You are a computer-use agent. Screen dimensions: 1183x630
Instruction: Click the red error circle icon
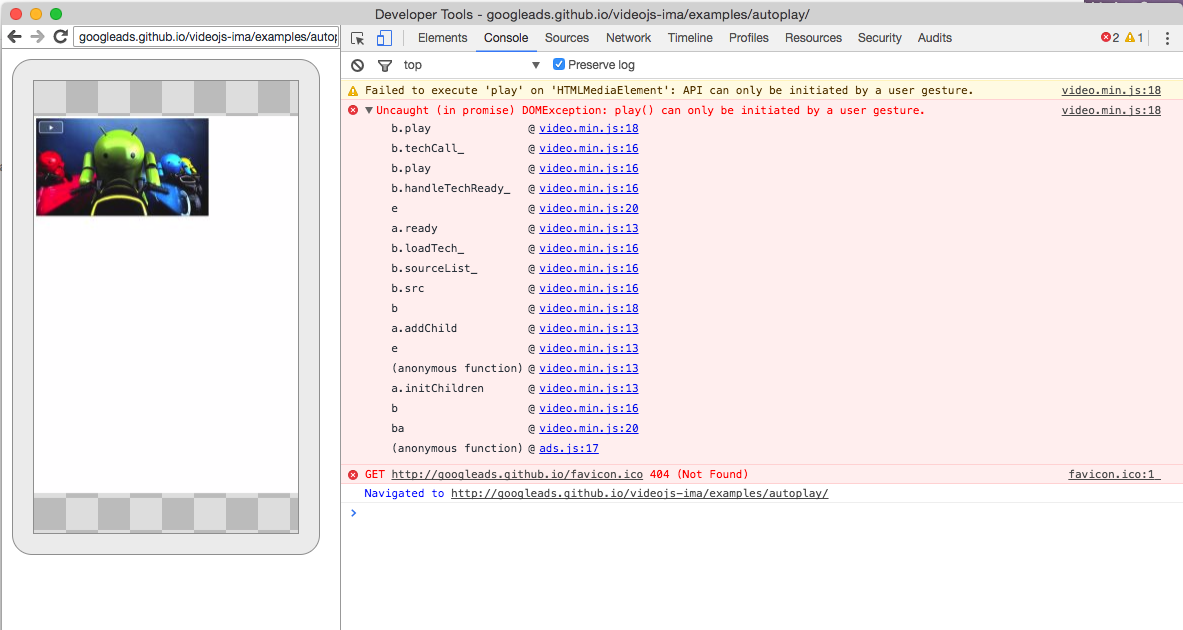pos(352,110)
